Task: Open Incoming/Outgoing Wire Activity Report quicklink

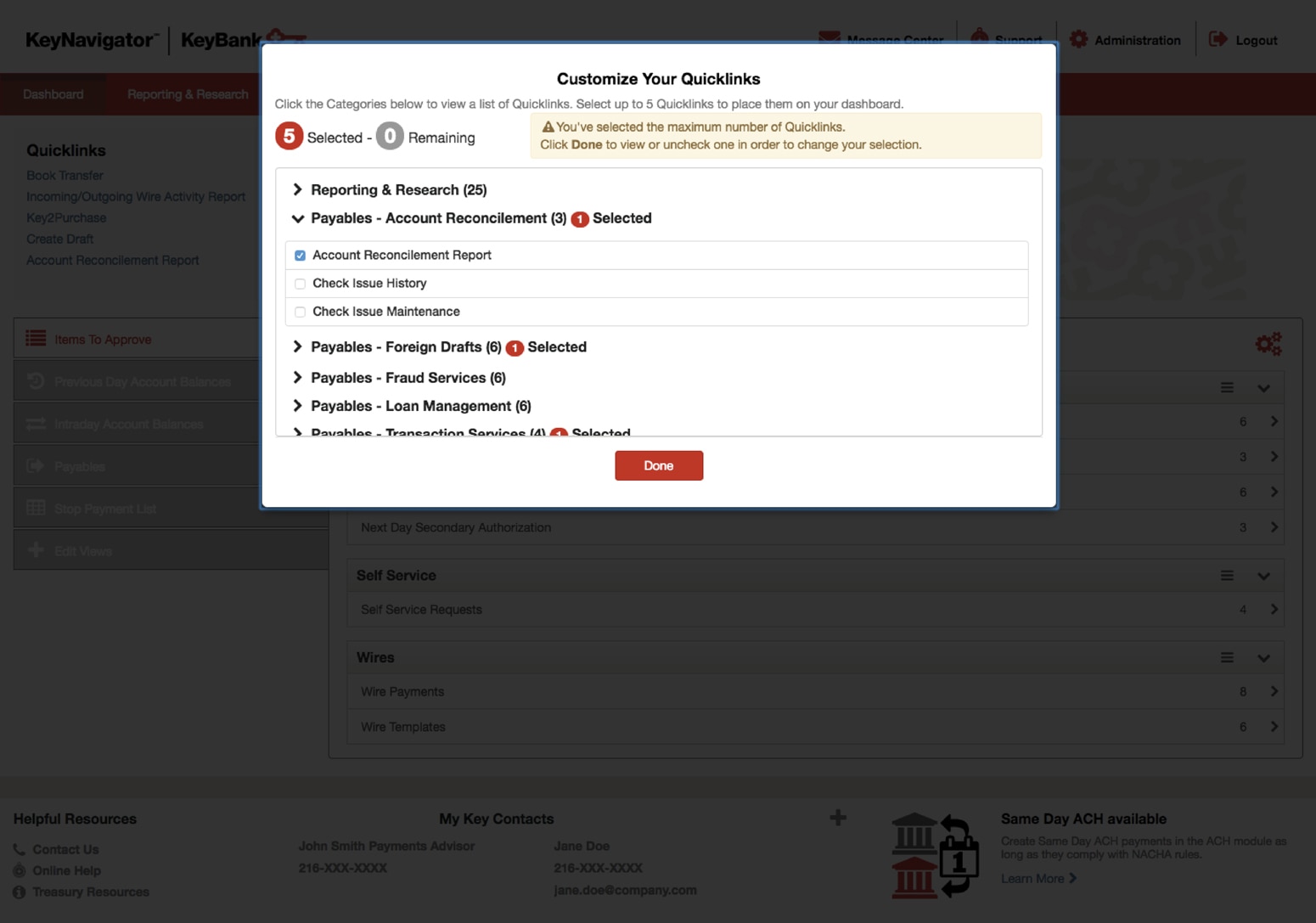Action: pos(136,196)
